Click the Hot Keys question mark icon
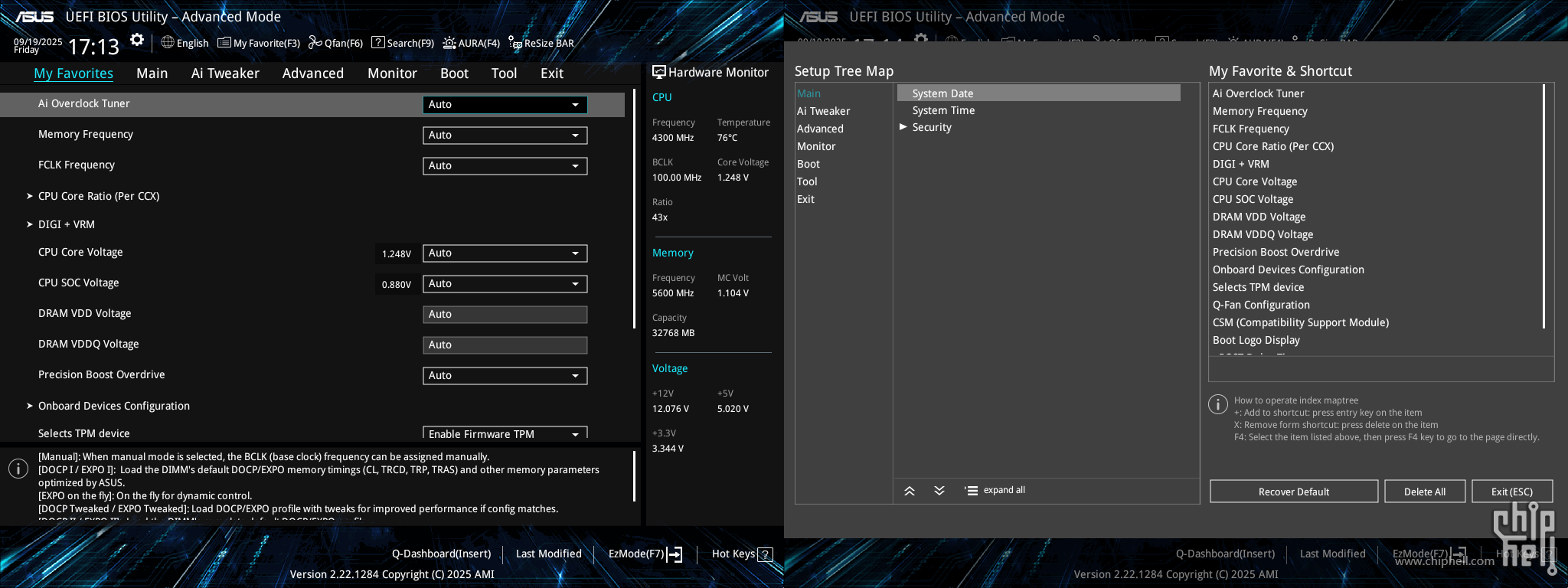 click(765, 554)
